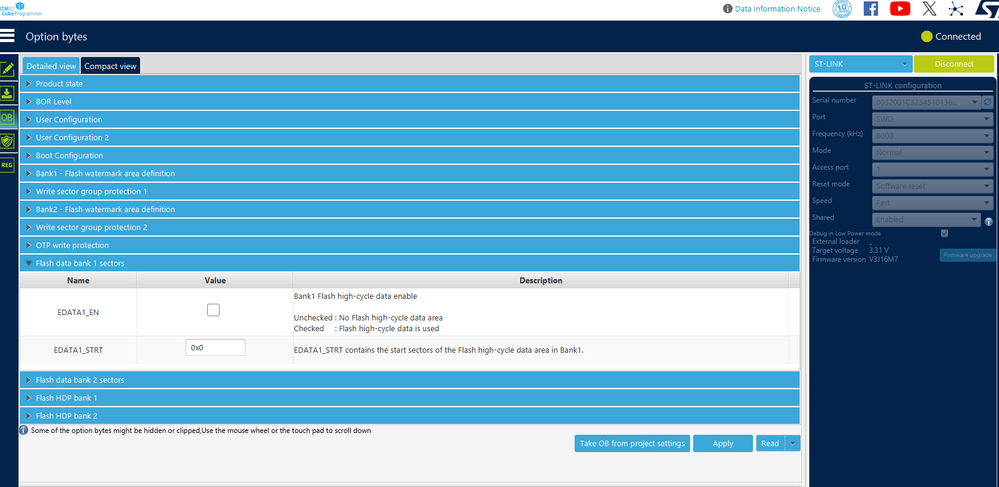Click the Target voltage 3.31 V text

851,251
